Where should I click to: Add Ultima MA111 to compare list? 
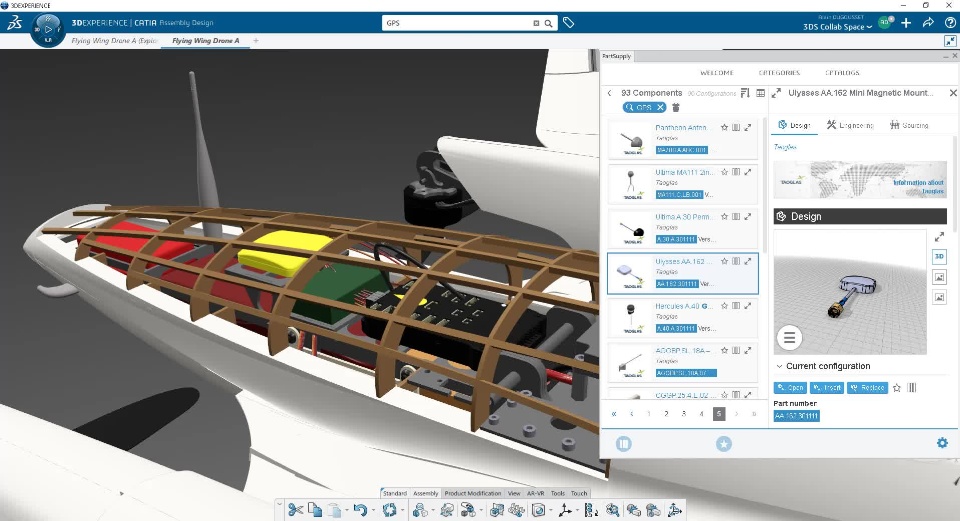[x=736, y=172]
